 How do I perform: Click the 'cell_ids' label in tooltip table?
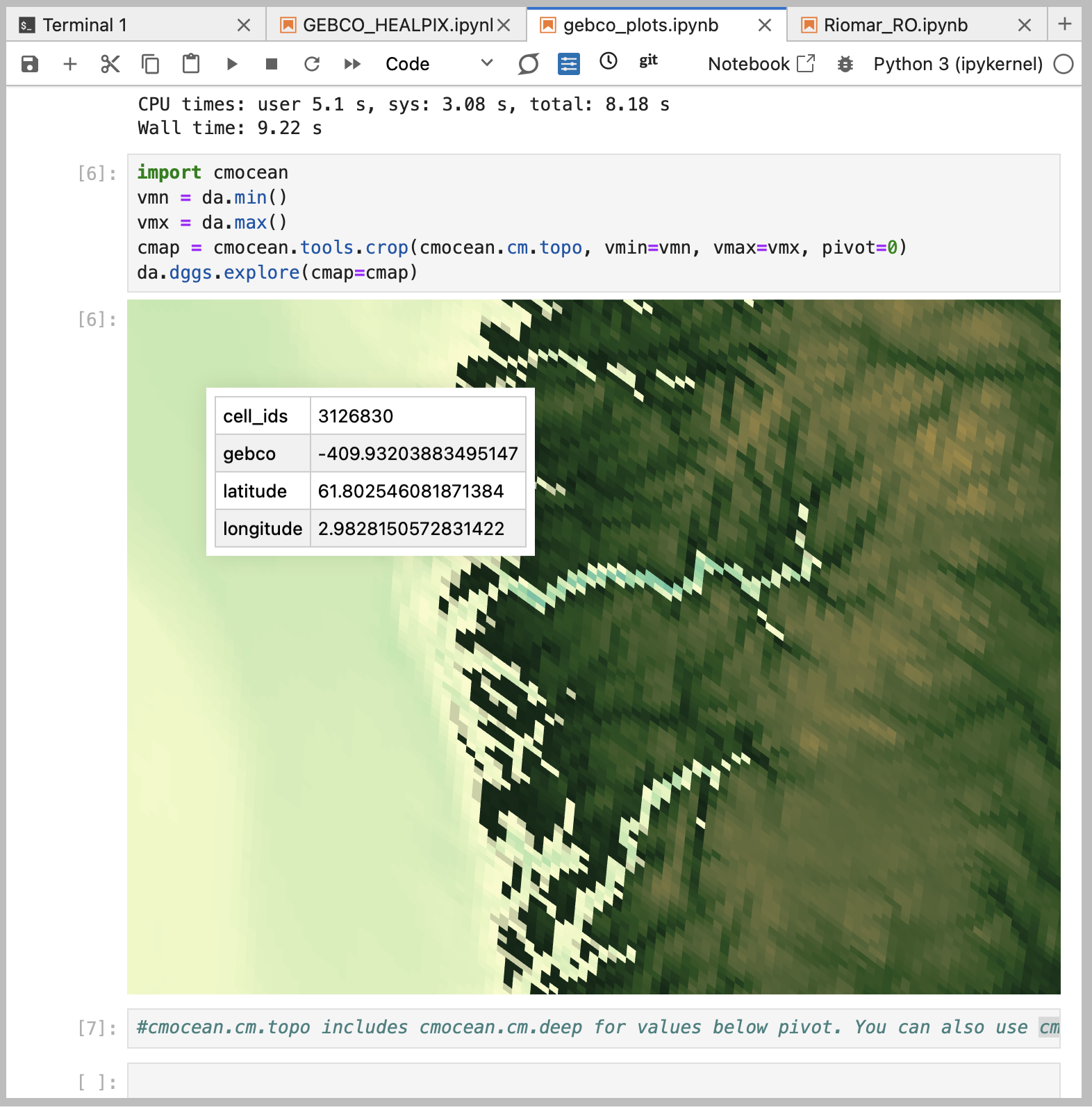click(263, 416)
